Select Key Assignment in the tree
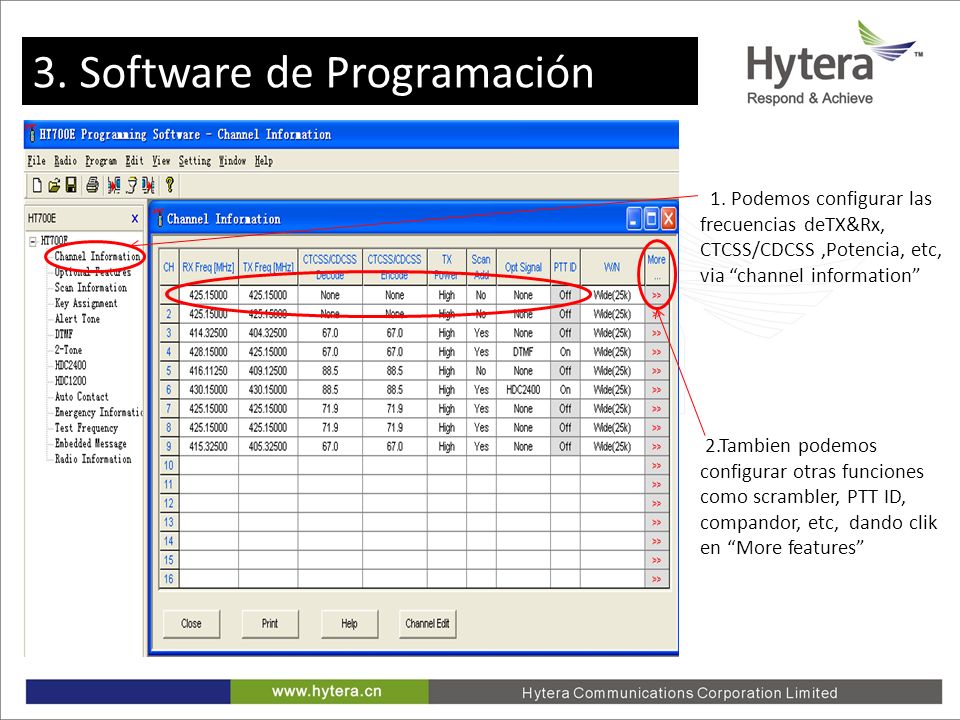This screenshot has height=720, width=960. (86, 303)
